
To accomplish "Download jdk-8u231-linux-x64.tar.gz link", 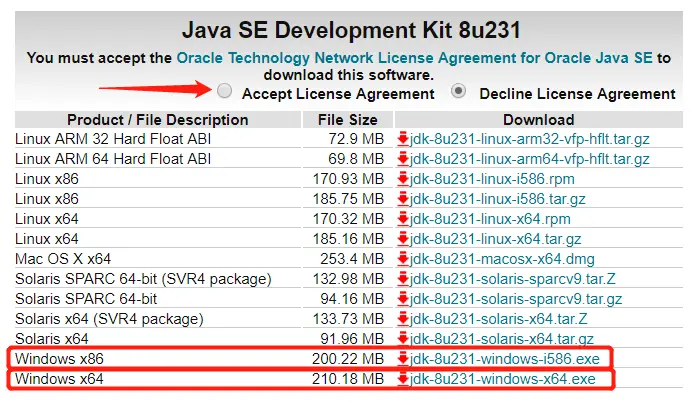I will point(496,239).
